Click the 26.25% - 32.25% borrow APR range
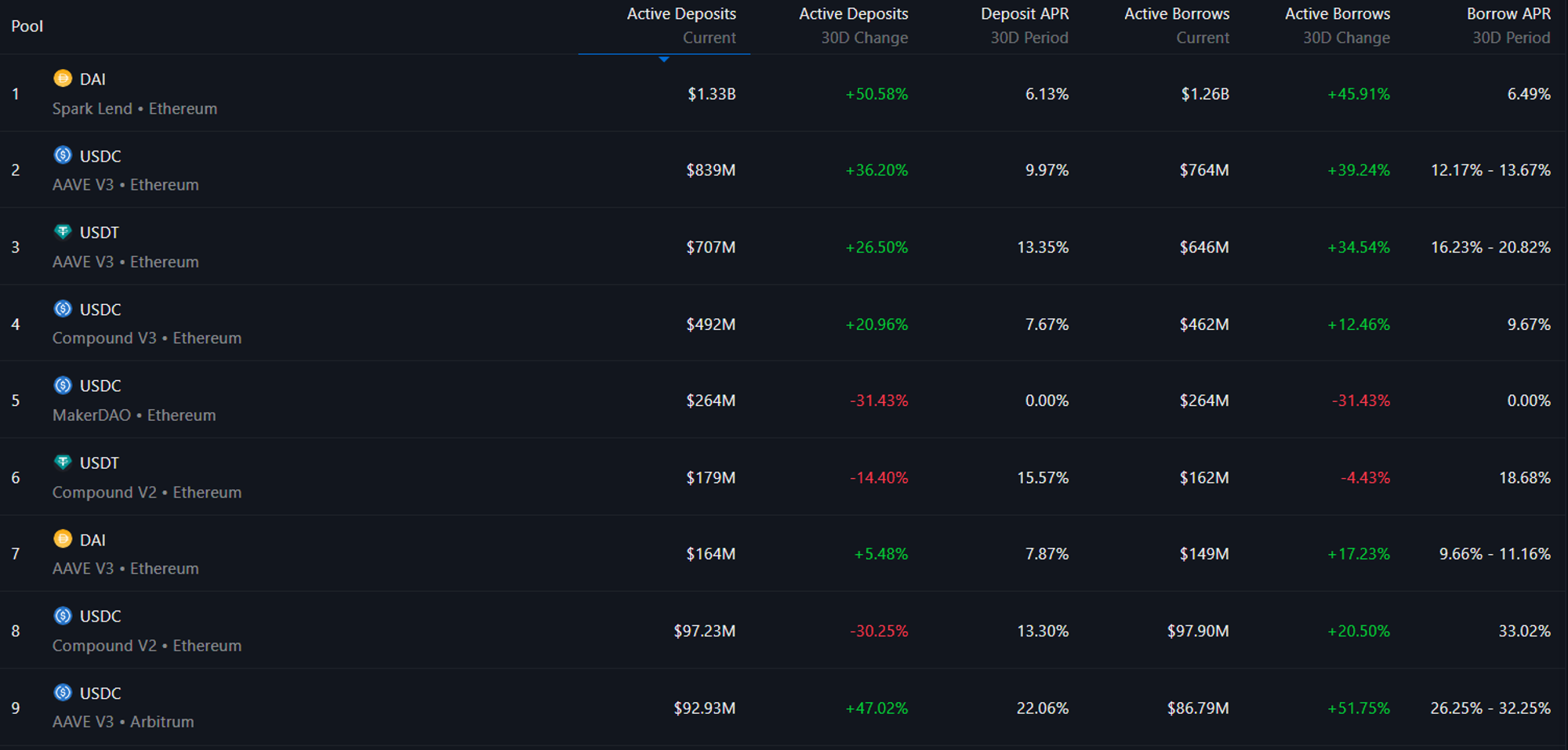 [1490, 708]
